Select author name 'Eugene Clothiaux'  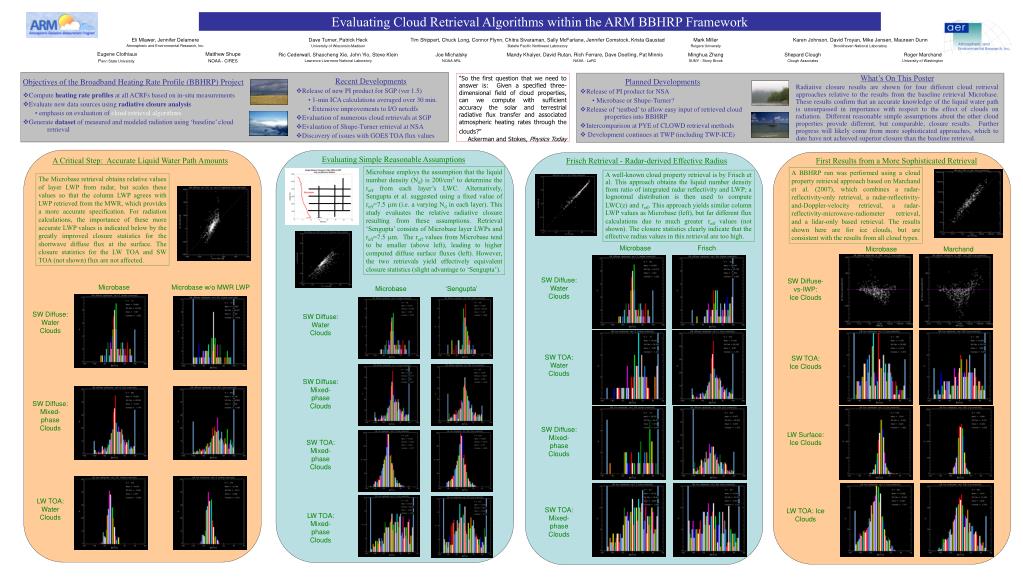pyautogui.click(x=117, y=54)
